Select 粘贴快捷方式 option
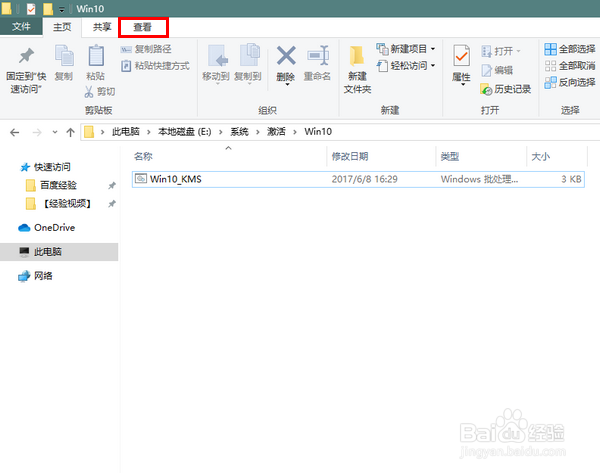The width and height of the screenshot is (600, 473). [x=155, y=66]
